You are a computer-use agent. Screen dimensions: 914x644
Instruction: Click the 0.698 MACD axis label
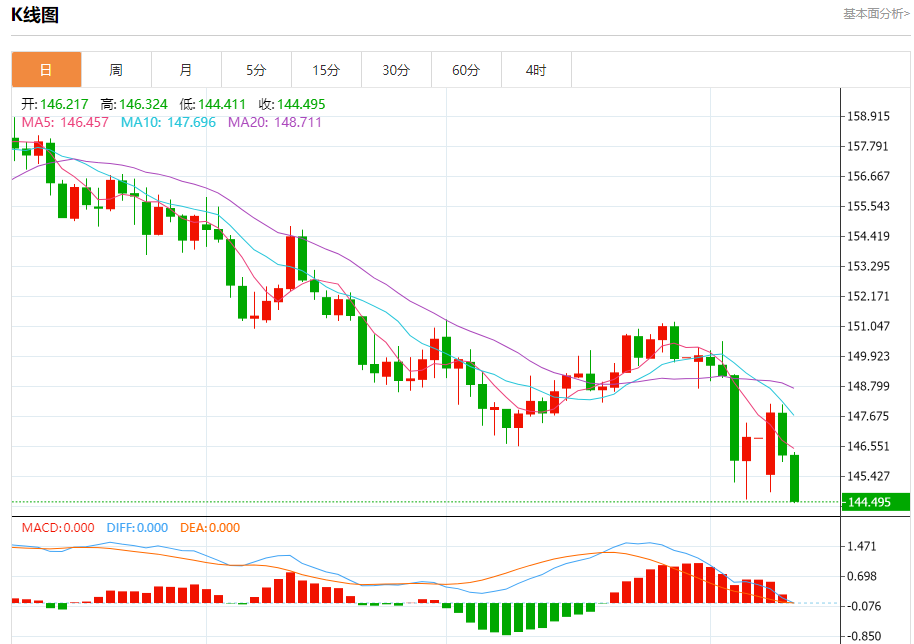point(862,576)
